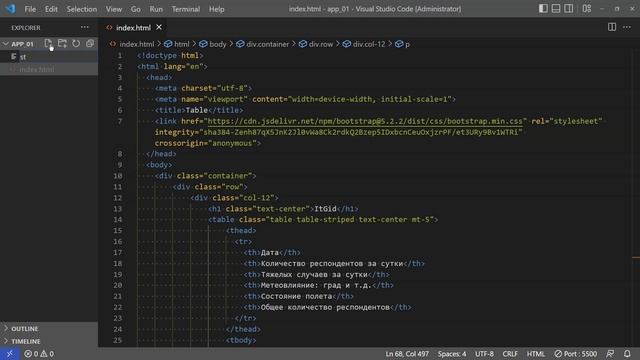Click html breadcrumb item
Screen dimensions: 640x360
point(182,44)
